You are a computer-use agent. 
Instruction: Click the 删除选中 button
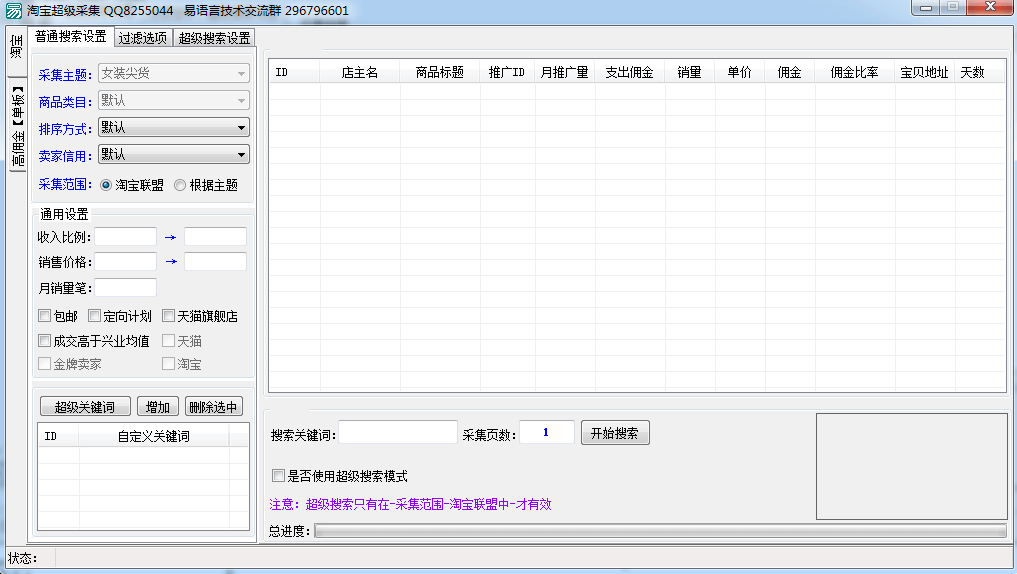pos(213,407)
